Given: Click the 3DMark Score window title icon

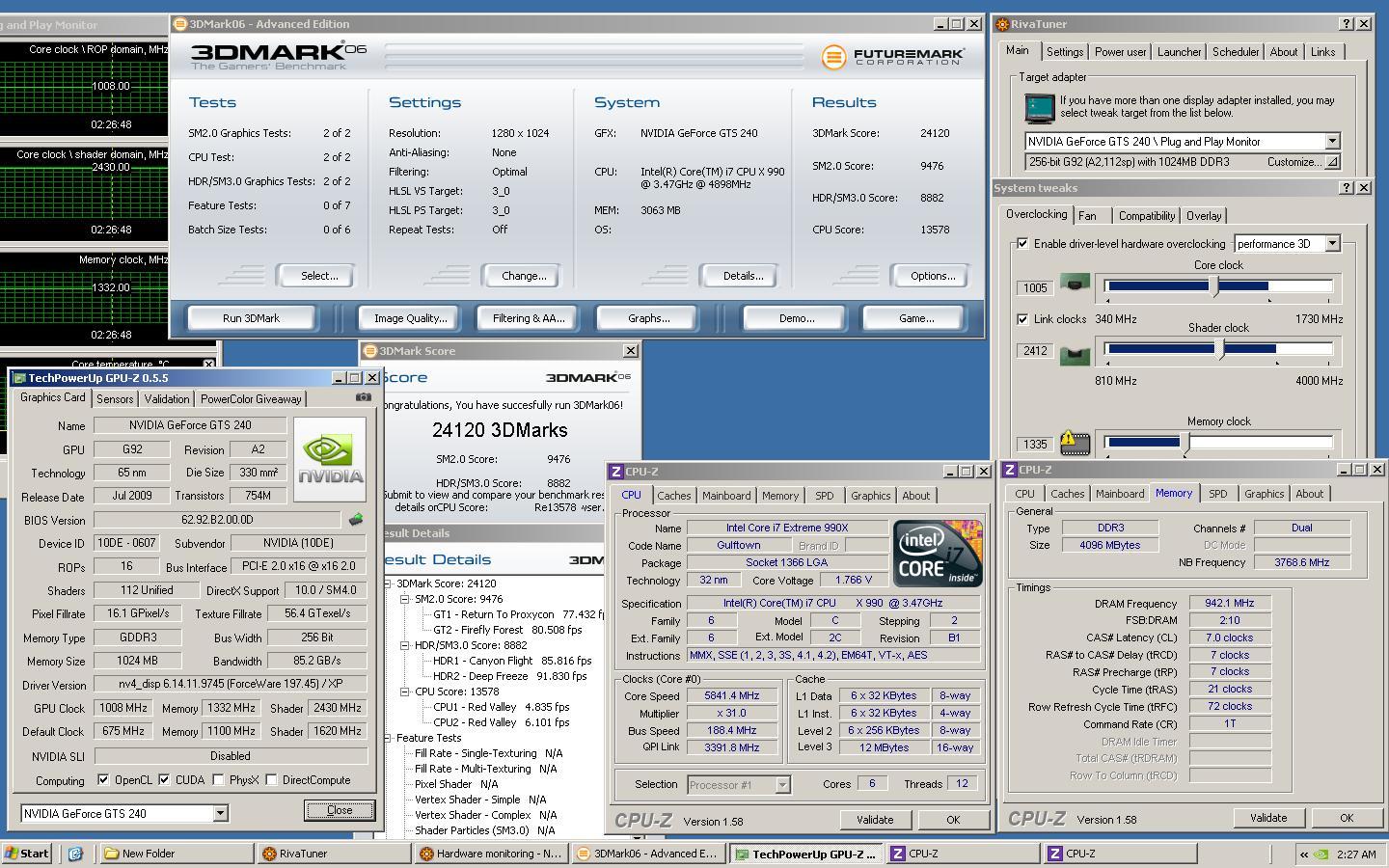Looking at the screenshot, I should coord(370,351).
